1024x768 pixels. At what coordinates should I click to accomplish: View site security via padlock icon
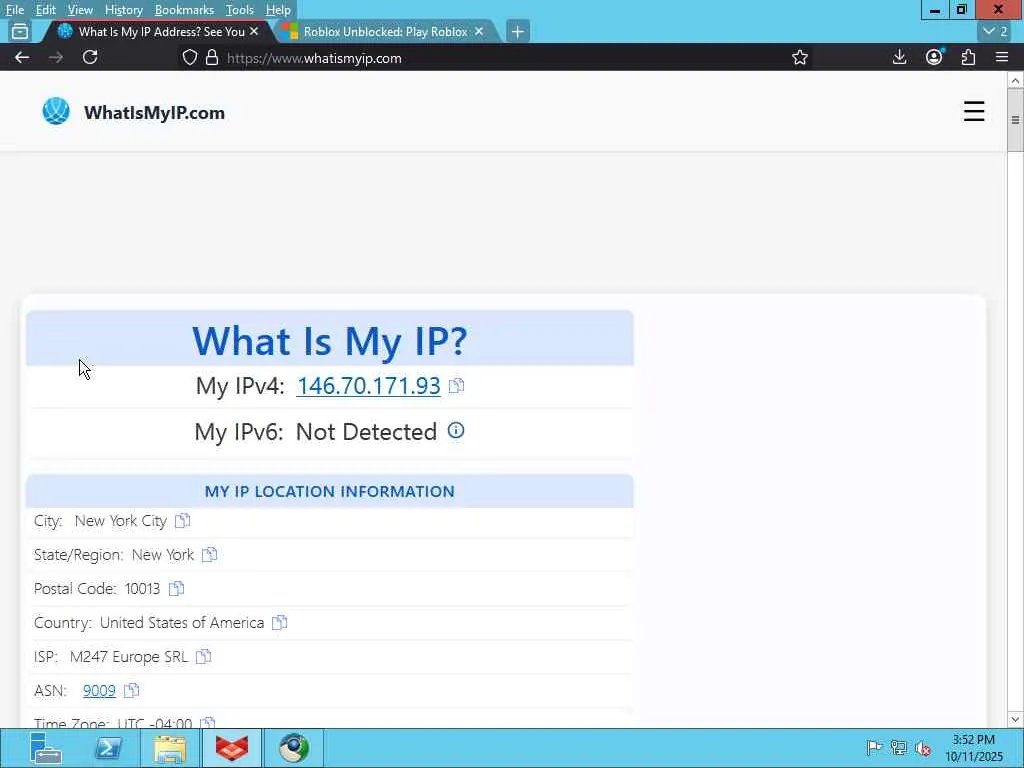[212, 58]
